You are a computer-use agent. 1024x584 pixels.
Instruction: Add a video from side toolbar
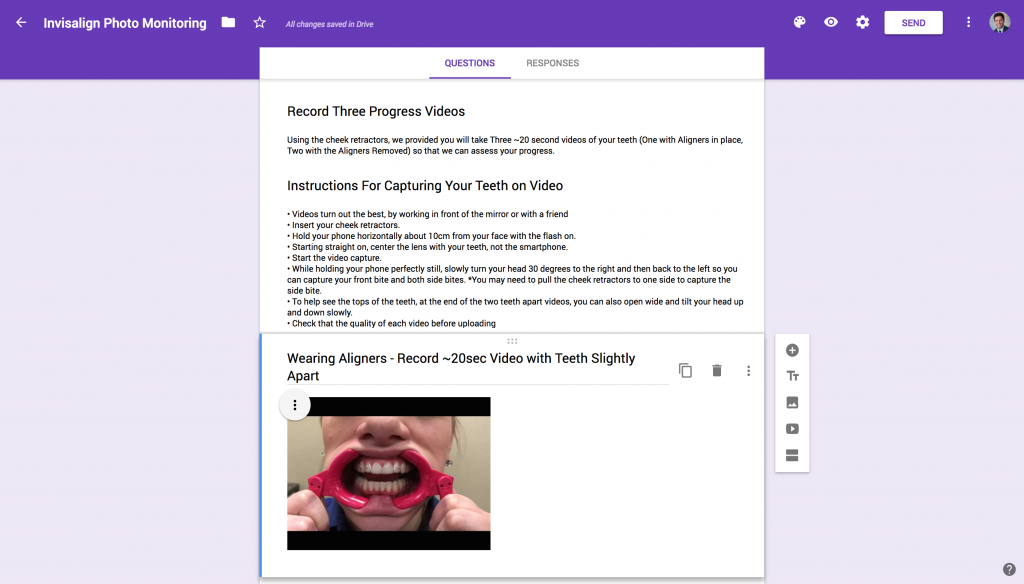point(792,429)
